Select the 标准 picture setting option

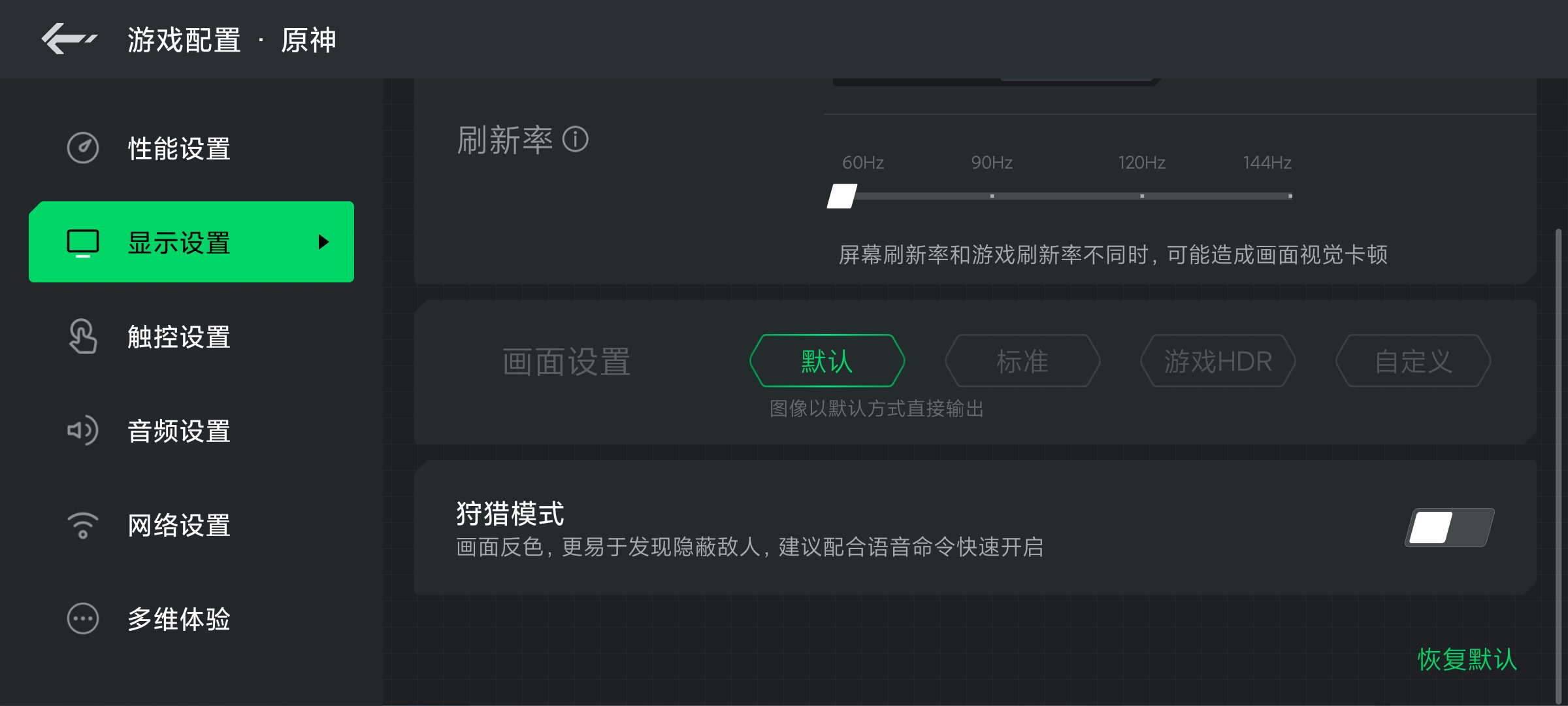tap(1022, 361)
